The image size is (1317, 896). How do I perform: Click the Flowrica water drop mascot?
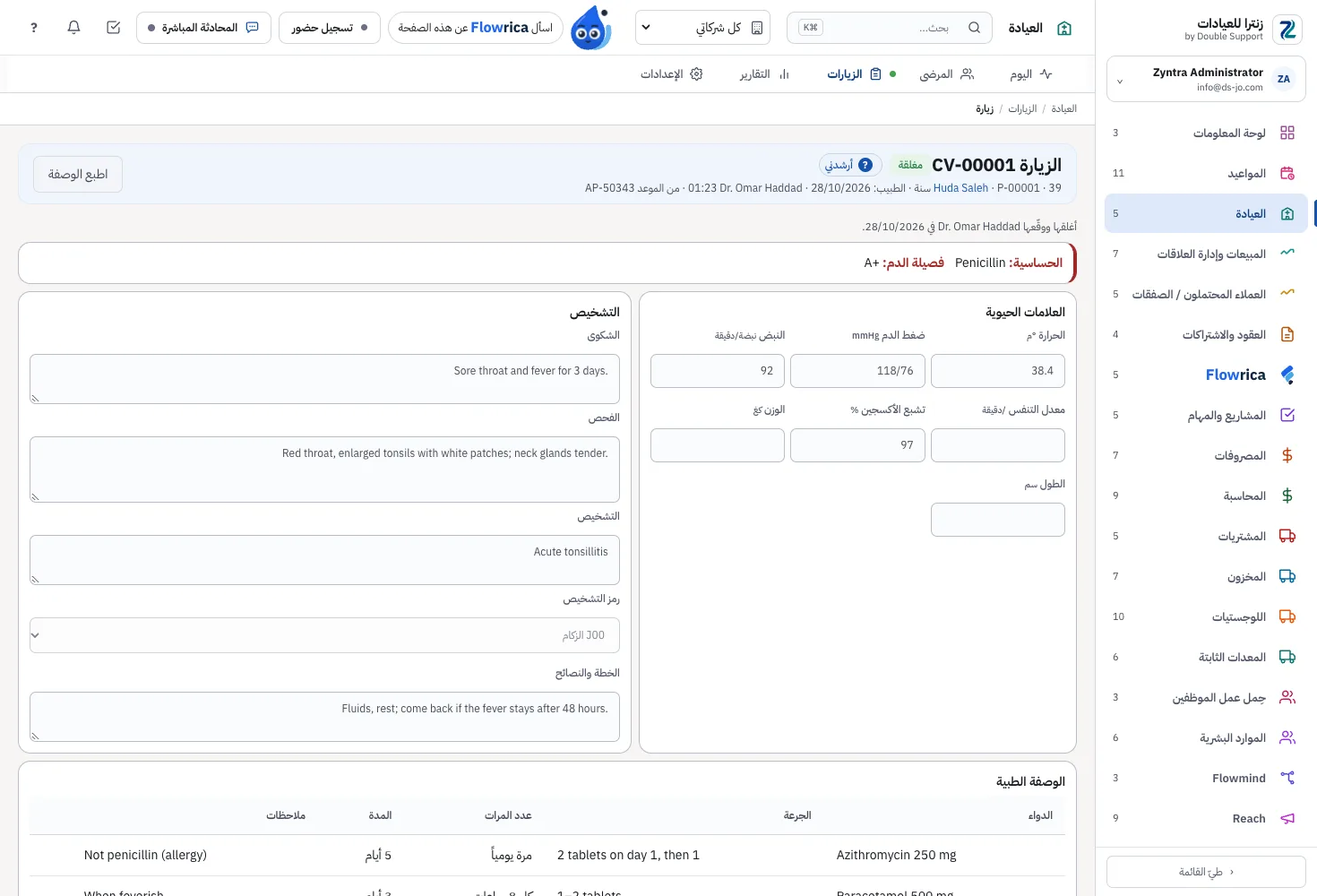click(x=591, y=28)
